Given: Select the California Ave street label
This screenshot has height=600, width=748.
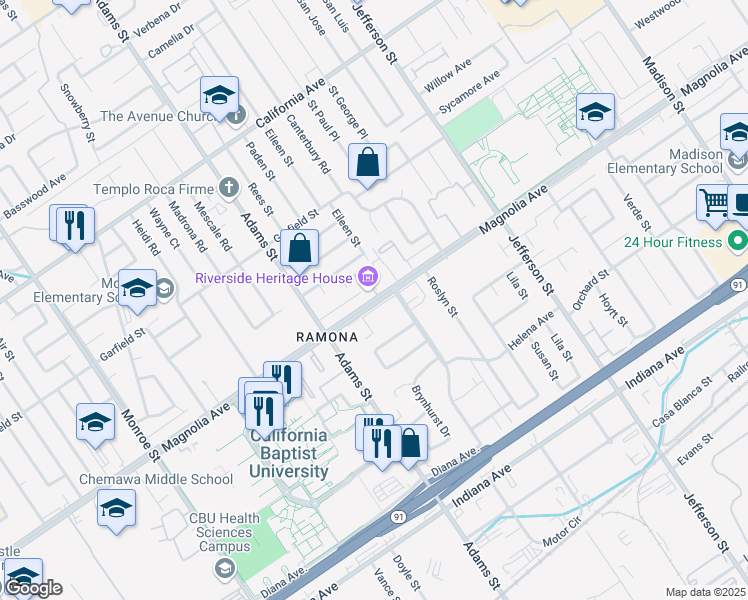Looking at the screenshot, I should pos(291,103).
